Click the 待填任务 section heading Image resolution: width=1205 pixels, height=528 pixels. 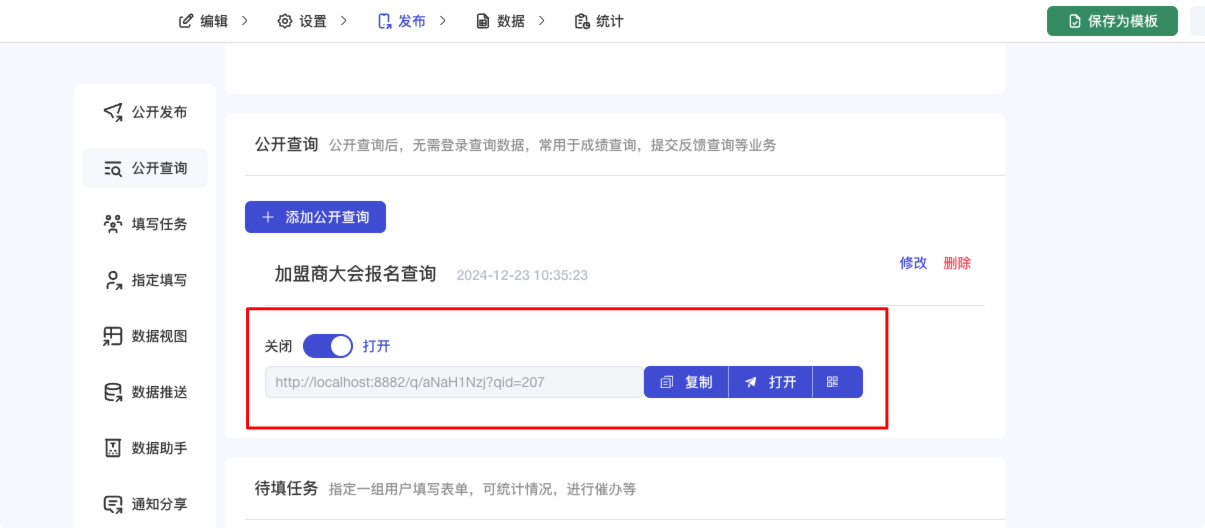pyautogui.click(x=286, y=489)
